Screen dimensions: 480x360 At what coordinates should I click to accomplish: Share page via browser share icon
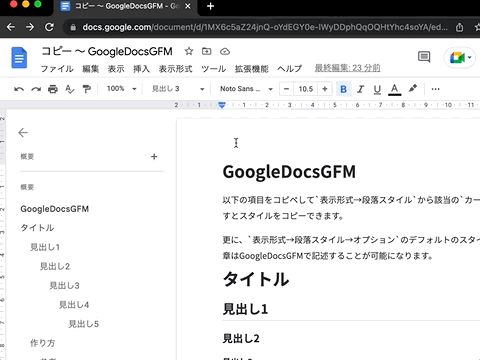pyautogui.click(x=459, y=27)
